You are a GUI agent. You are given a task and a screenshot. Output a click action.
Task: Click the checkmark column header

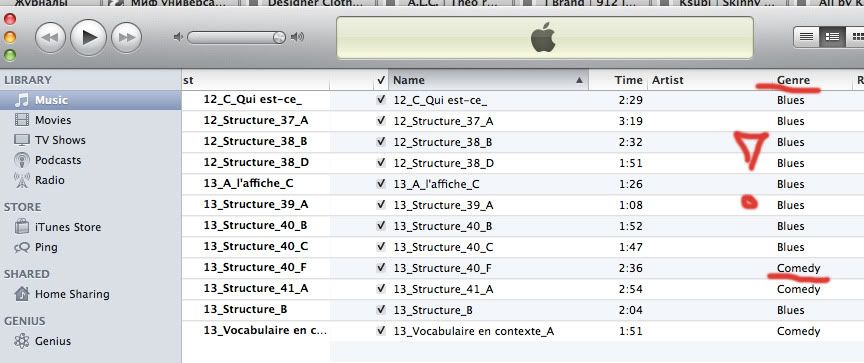[x=381, y=80]
